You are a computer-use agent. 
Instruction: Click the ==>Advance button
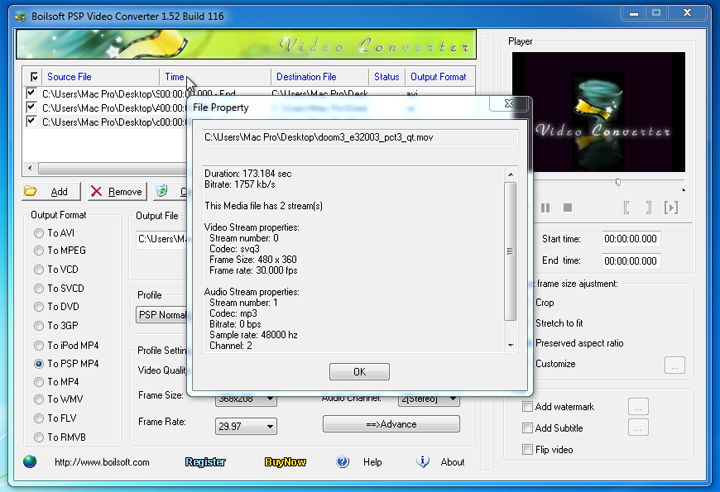(391, 424)
